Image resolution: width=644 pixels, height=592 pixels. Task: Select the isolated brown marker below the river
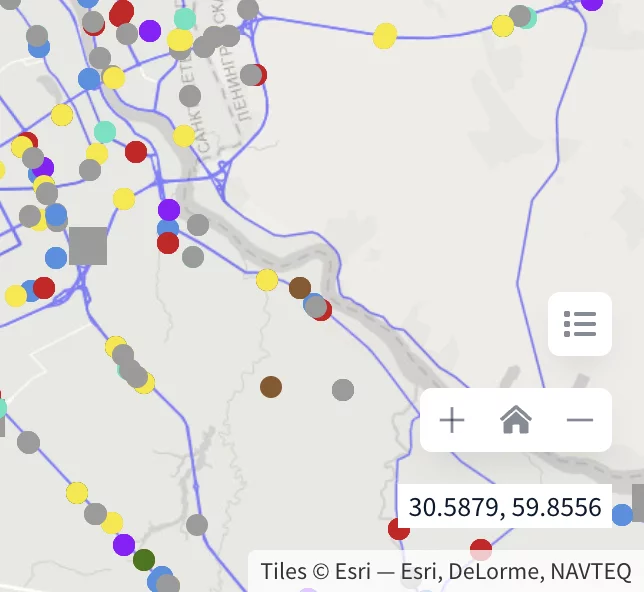[271, 387]
